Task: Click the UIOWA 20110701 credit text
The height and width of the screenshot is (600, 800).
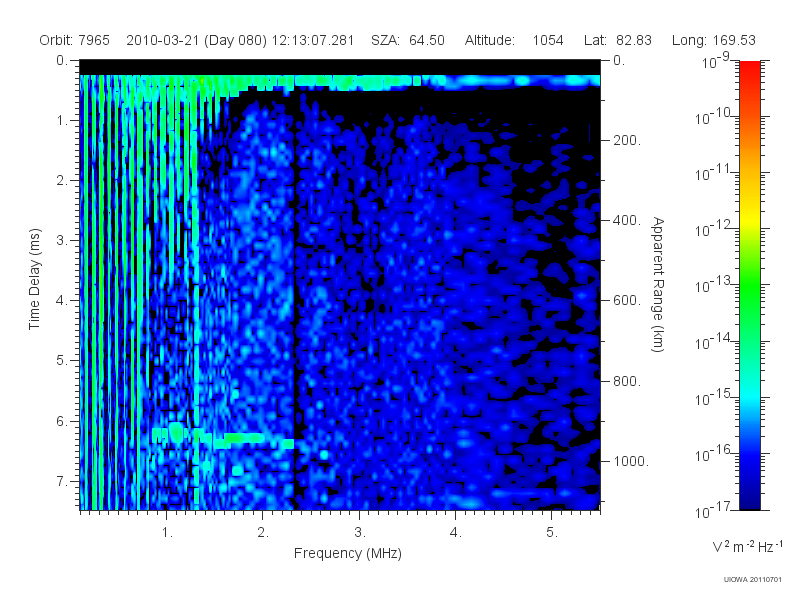Action: (x=753, y=580)
